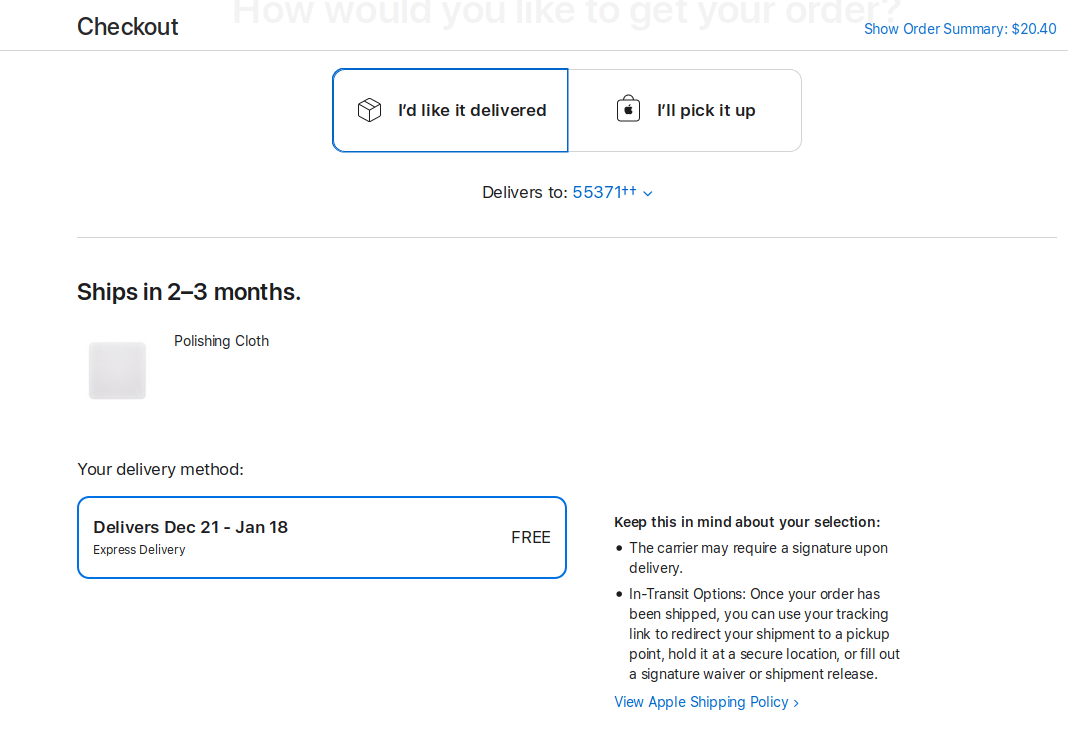This screenshot has height=733, width=1068.
Task: Click the Polishing Cloth product name
Action: 221,341
